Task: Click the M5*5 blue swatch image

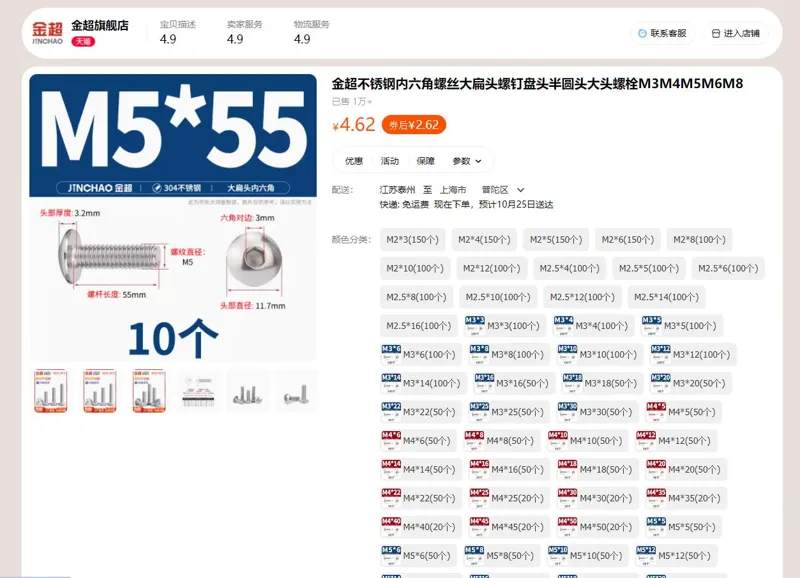Action: coord(656,526)
